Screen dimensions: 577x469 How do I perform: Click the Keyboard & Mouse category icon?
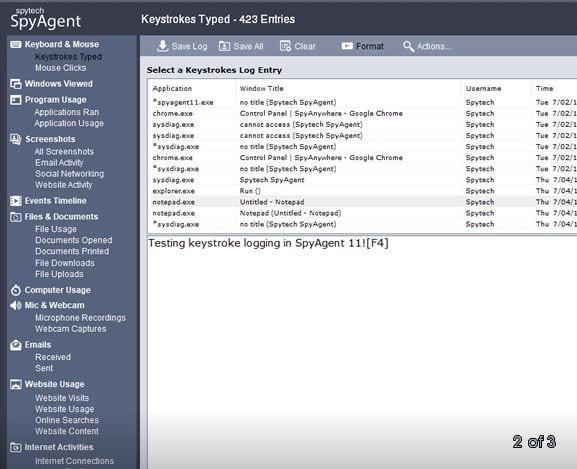click(x=16, y=45)
